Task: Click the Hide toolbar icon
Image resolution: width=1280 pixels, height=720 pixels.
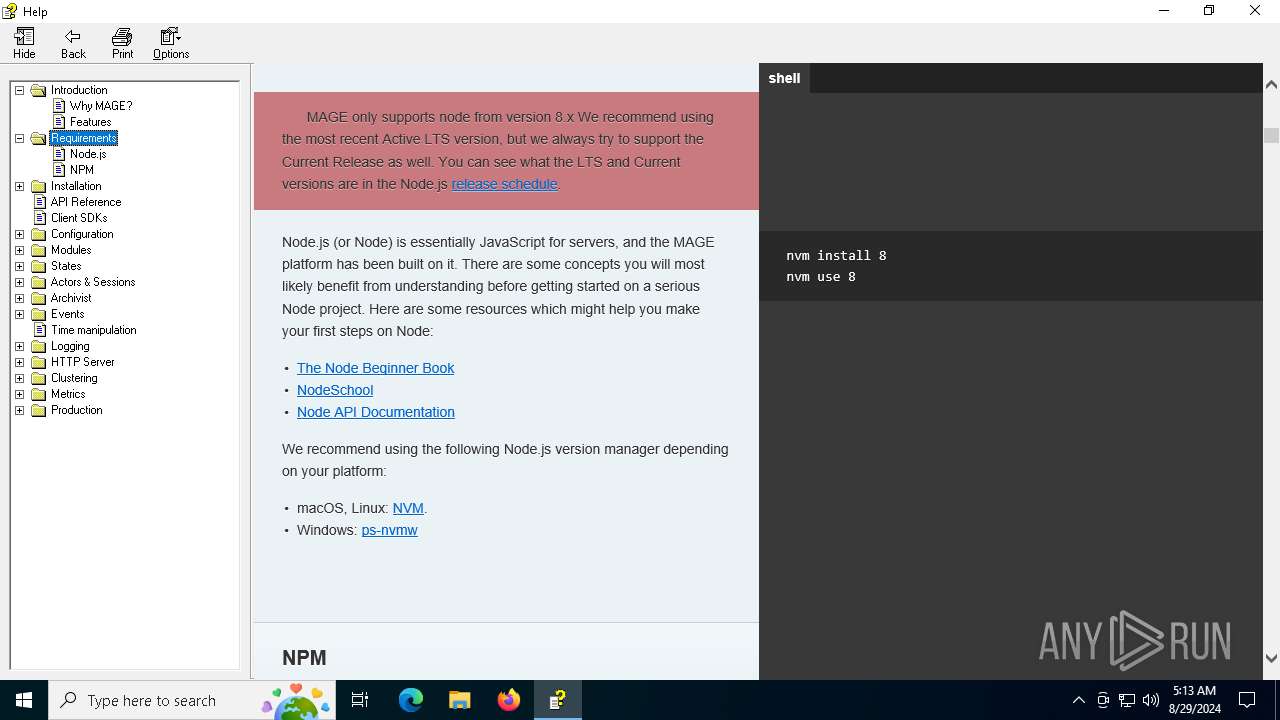Action: pos(24,43)
